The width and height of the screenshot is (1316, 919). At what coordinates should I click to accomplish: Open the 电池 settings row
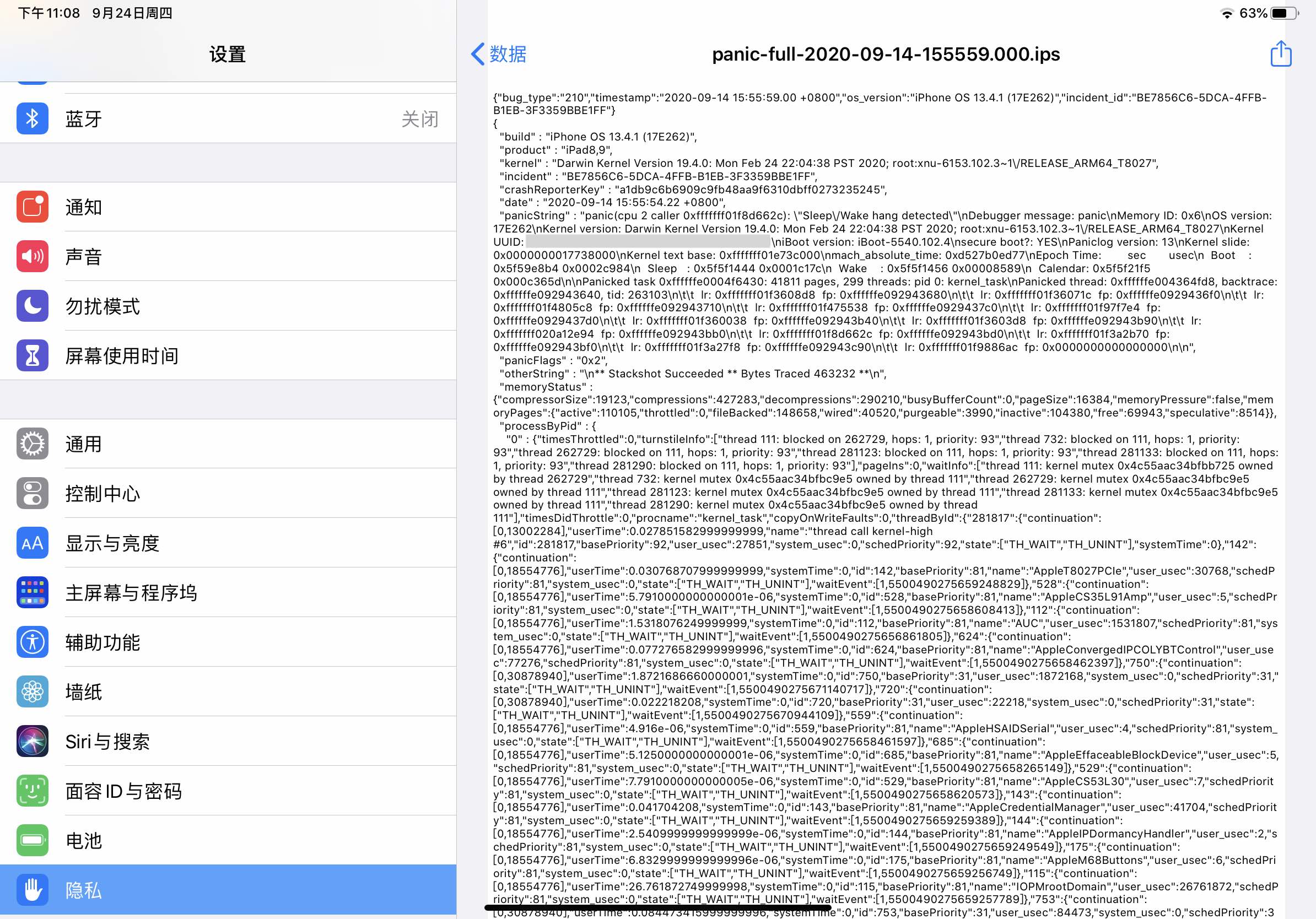coord(84,841)
